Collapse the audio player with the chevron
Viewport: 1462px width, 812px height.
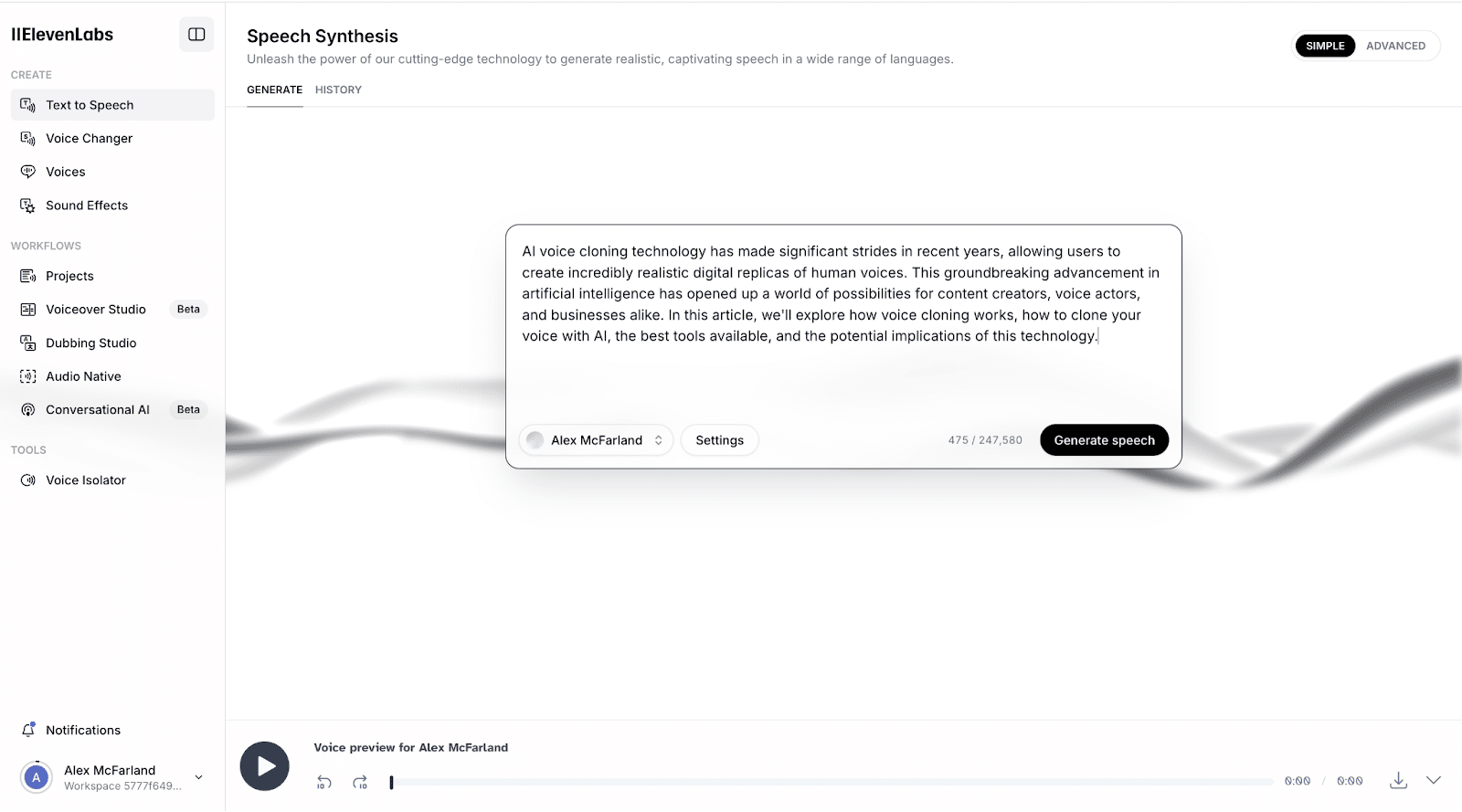pyautogui.click(x=1434, y=780)
